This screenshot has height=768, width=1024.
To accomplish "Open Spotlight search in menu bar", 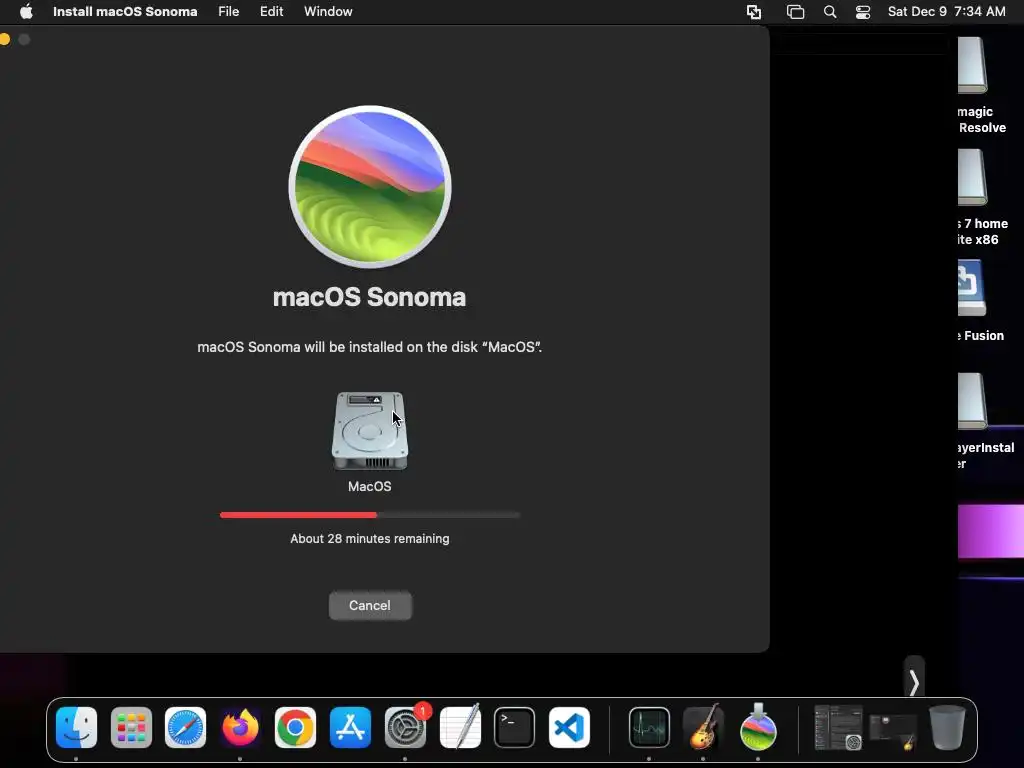I will (x=829, y=12).
